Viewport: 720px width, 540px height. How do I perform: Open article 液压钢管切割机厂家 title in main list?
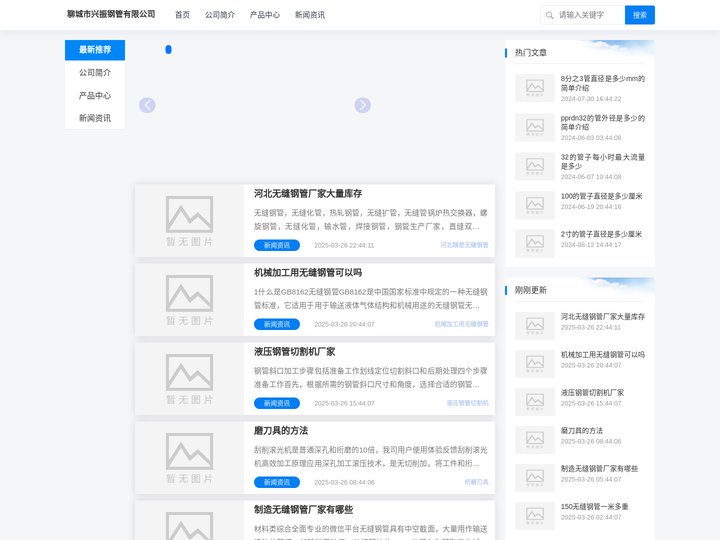coord(294,351)
